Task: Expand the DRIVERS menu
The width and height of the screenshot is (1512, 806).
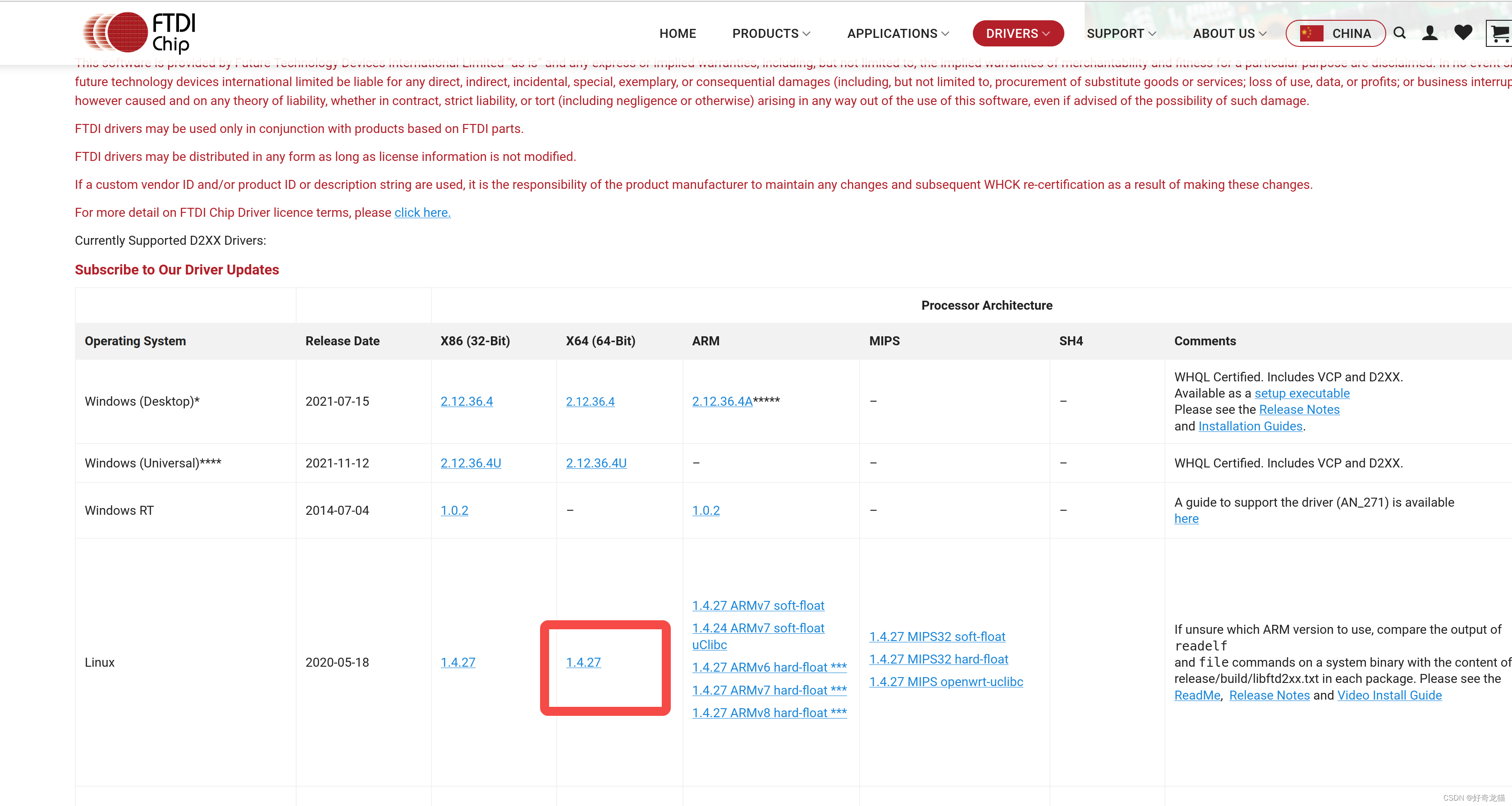Action: coord(1018,33)
